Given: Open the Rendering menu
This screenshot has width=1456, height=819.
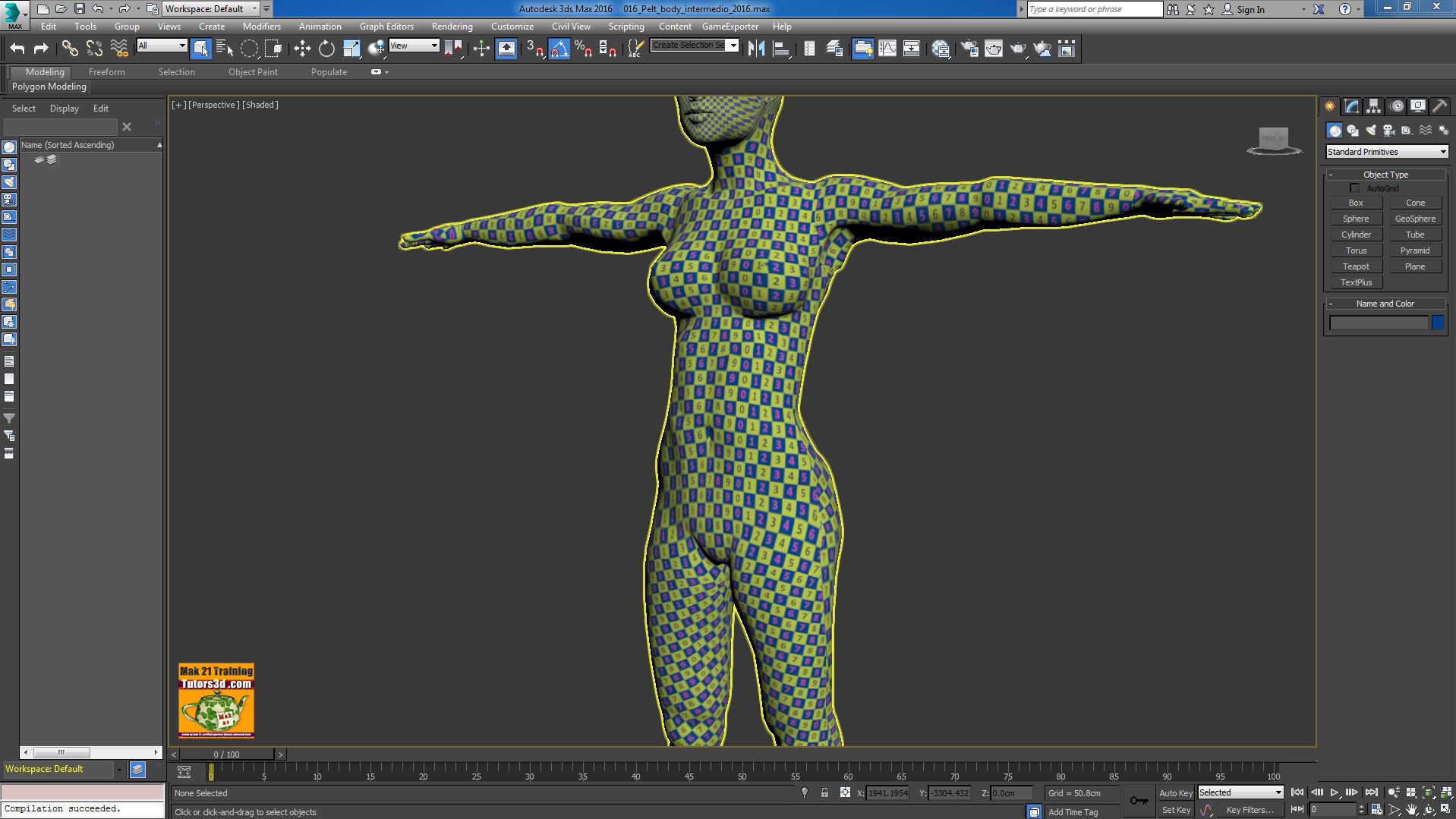Looking at the screenshot, I should pyautogui.click(x=452, y=27).
